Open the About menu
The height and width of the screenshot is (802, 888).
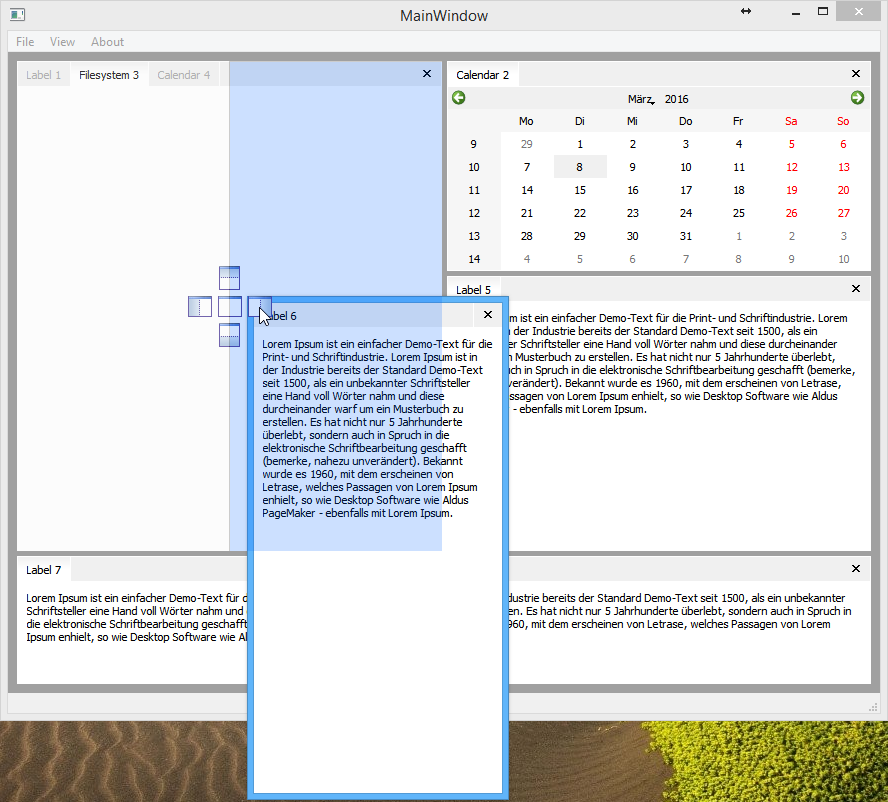click(x=108, y=42)
